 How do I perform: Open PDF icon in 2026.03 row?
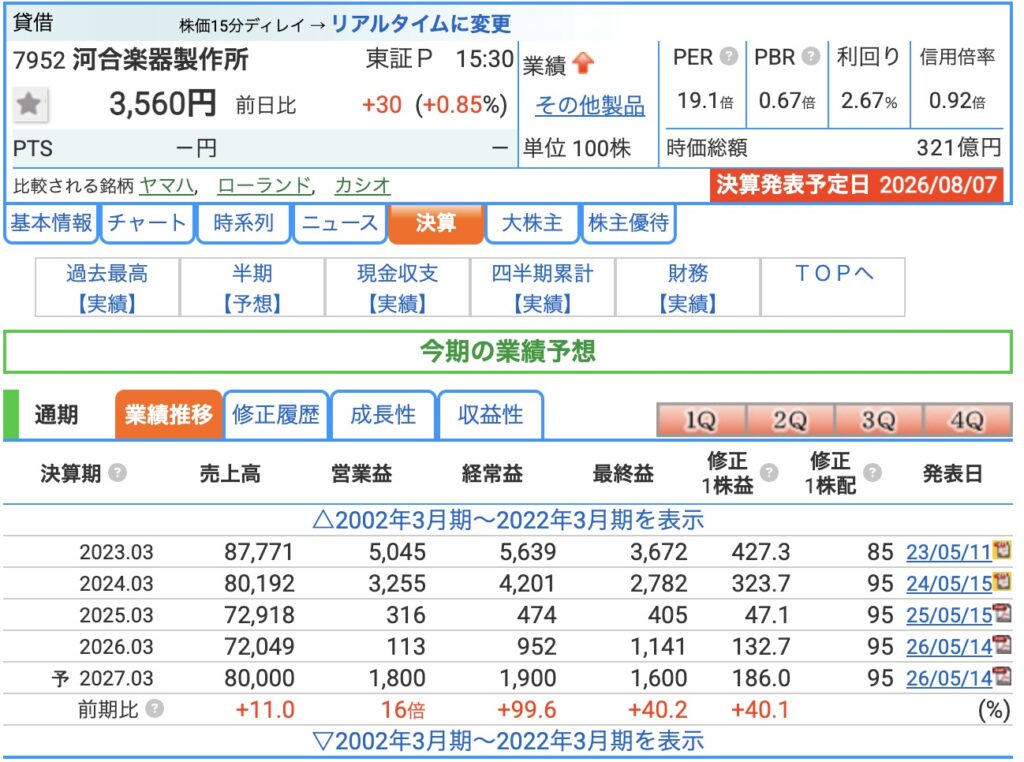[1002, 644]
